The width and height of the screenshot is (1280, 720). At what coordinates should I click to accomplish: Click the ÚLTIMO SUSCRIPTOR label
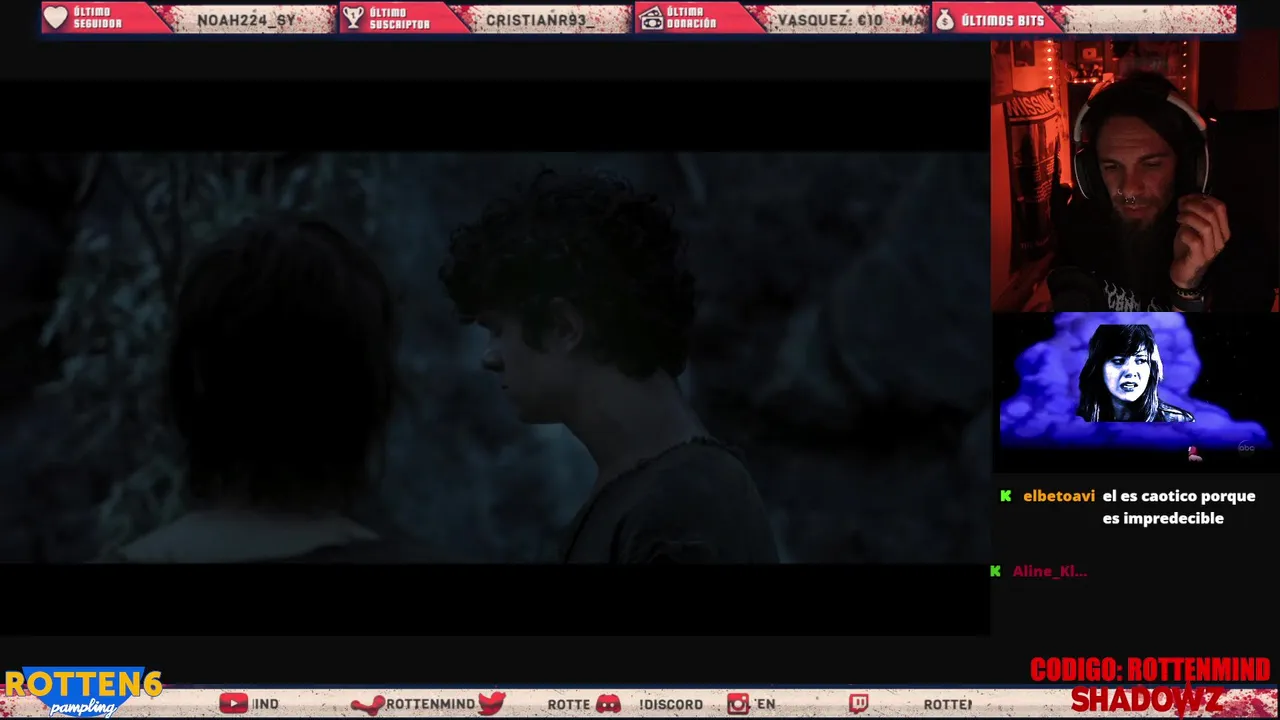pos(399,18)
